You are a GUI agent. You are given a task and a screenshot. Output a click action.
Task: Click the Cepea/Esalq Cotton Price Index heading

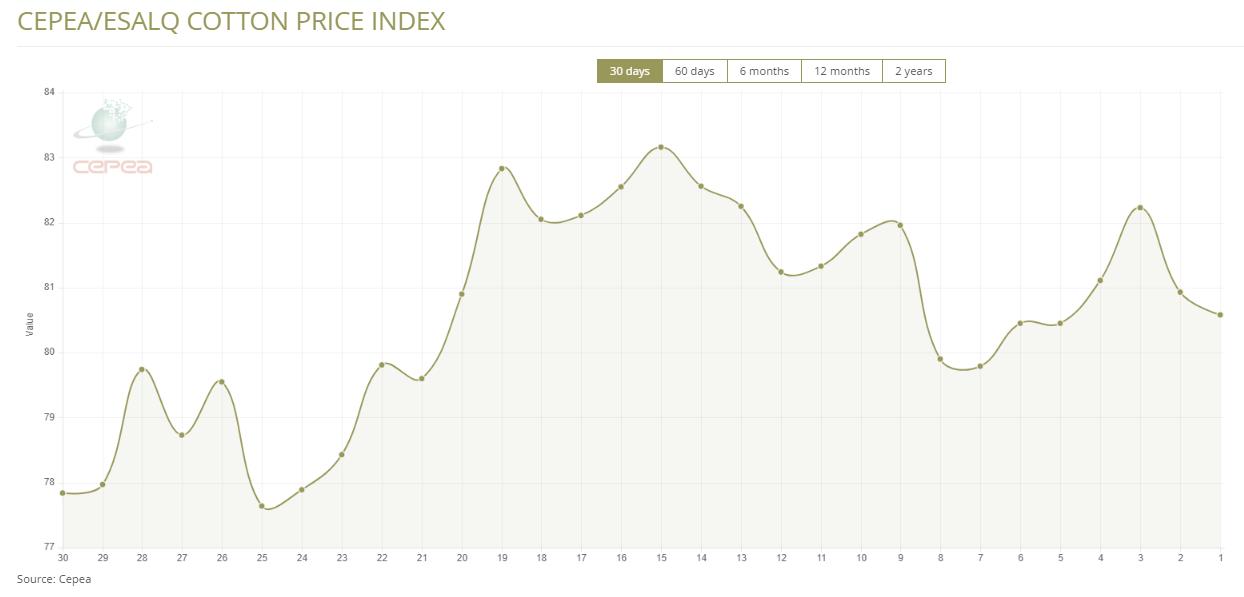point(231,21)
